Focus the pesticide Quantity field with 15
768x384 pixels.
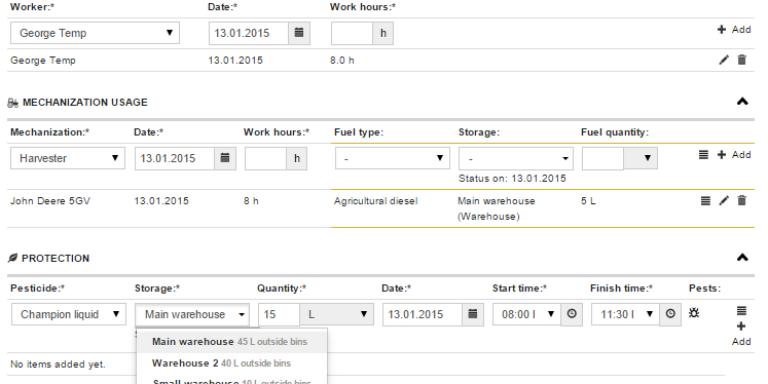[279, 314]
